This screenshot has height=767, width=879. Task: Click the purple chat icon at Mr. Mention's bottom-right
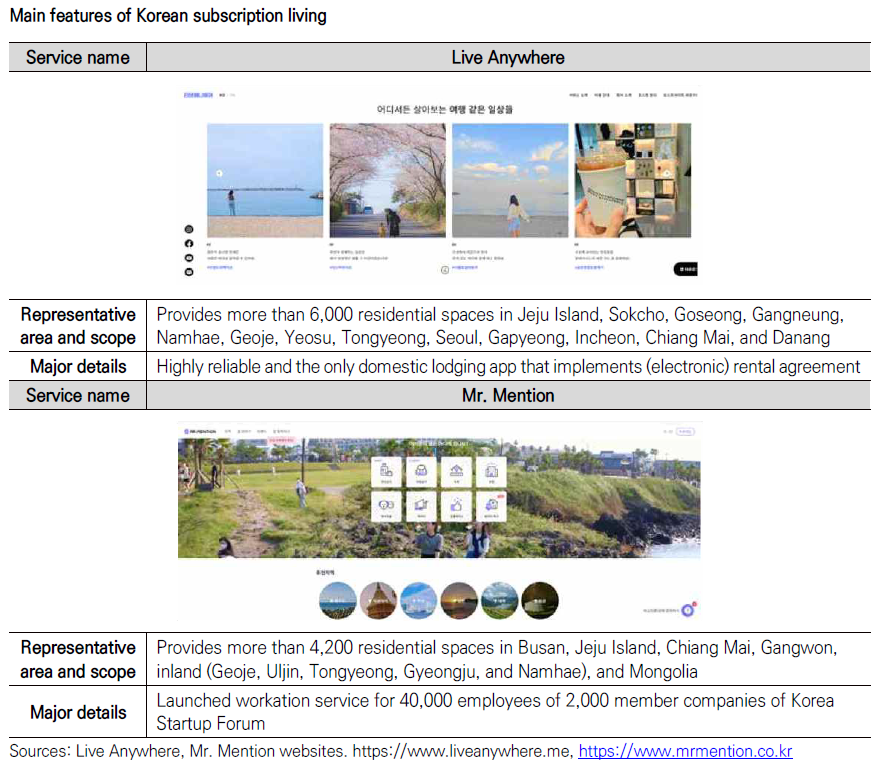coord(688,609)
